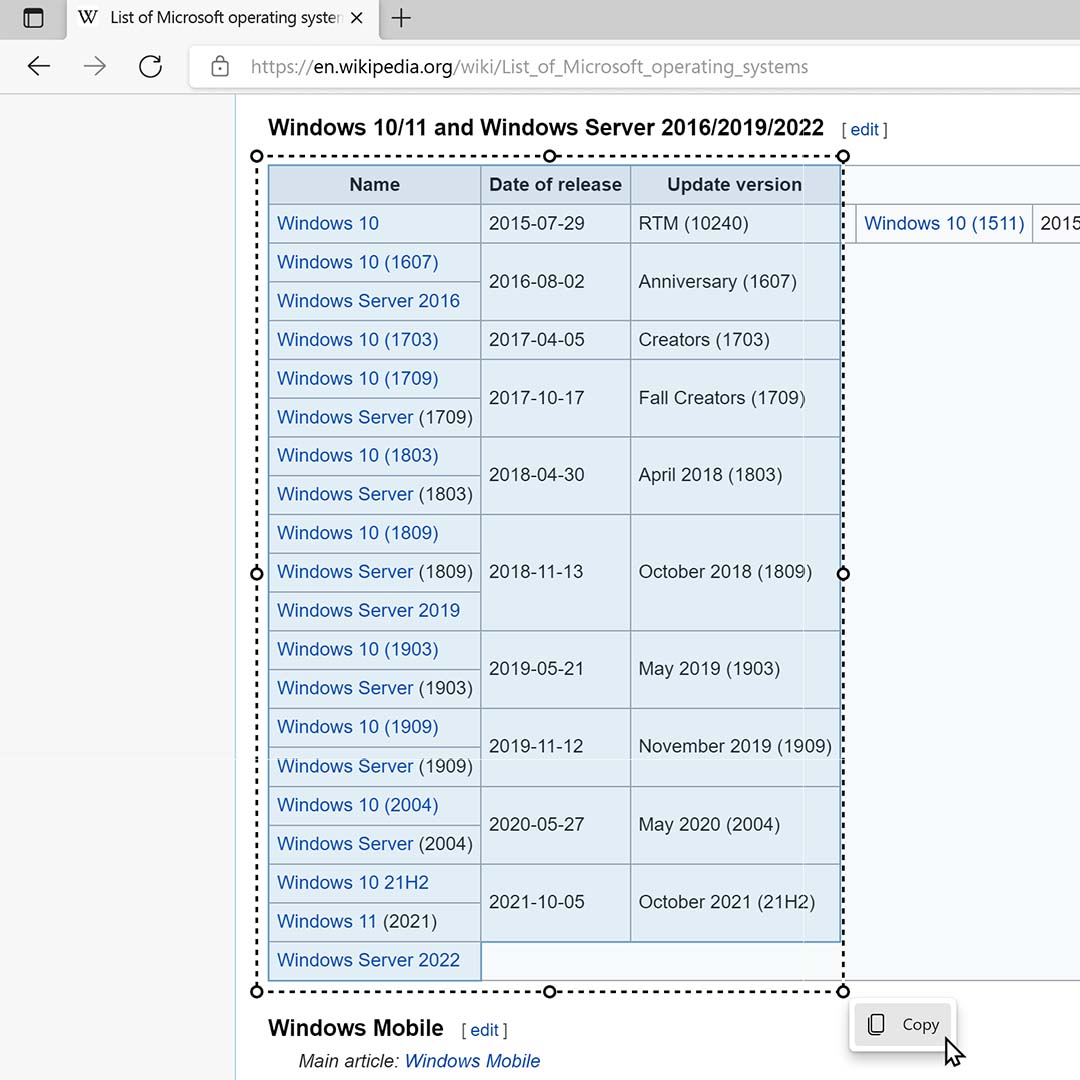Open the Windows 10 (1903) link
The image size is (1080, 1080).
(357, 649)
